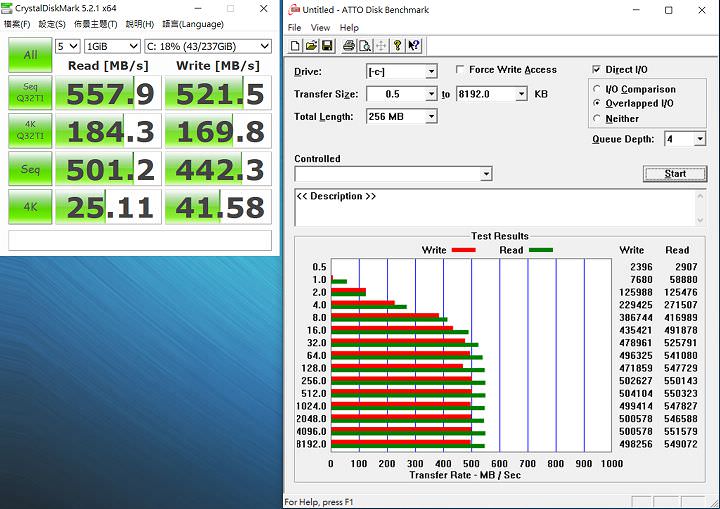This screenshot has height=509, width=720.
Task: Open the test count dropdown showing 5
Action: [x=68, y=46]
